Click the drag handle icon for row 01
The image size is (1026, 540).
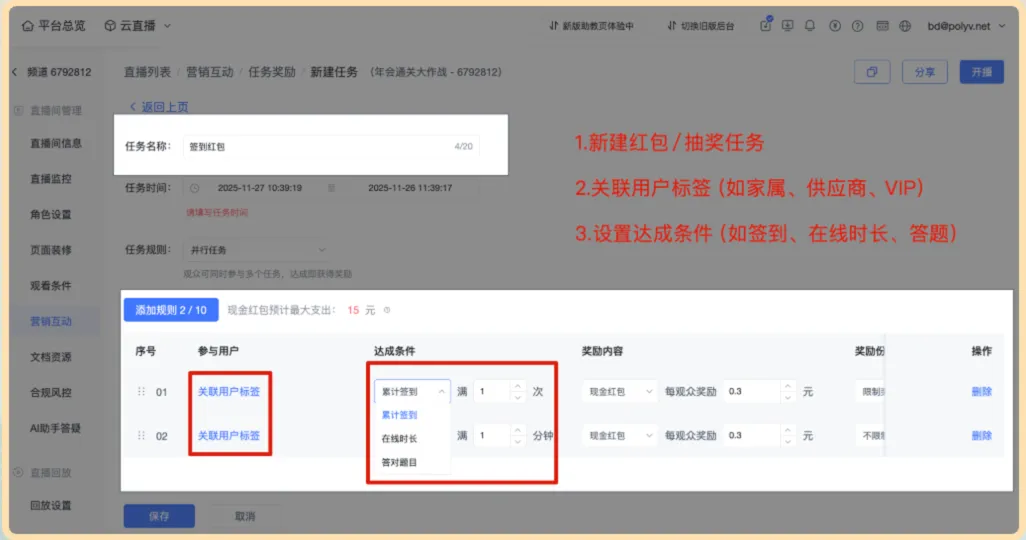[141, 392]
